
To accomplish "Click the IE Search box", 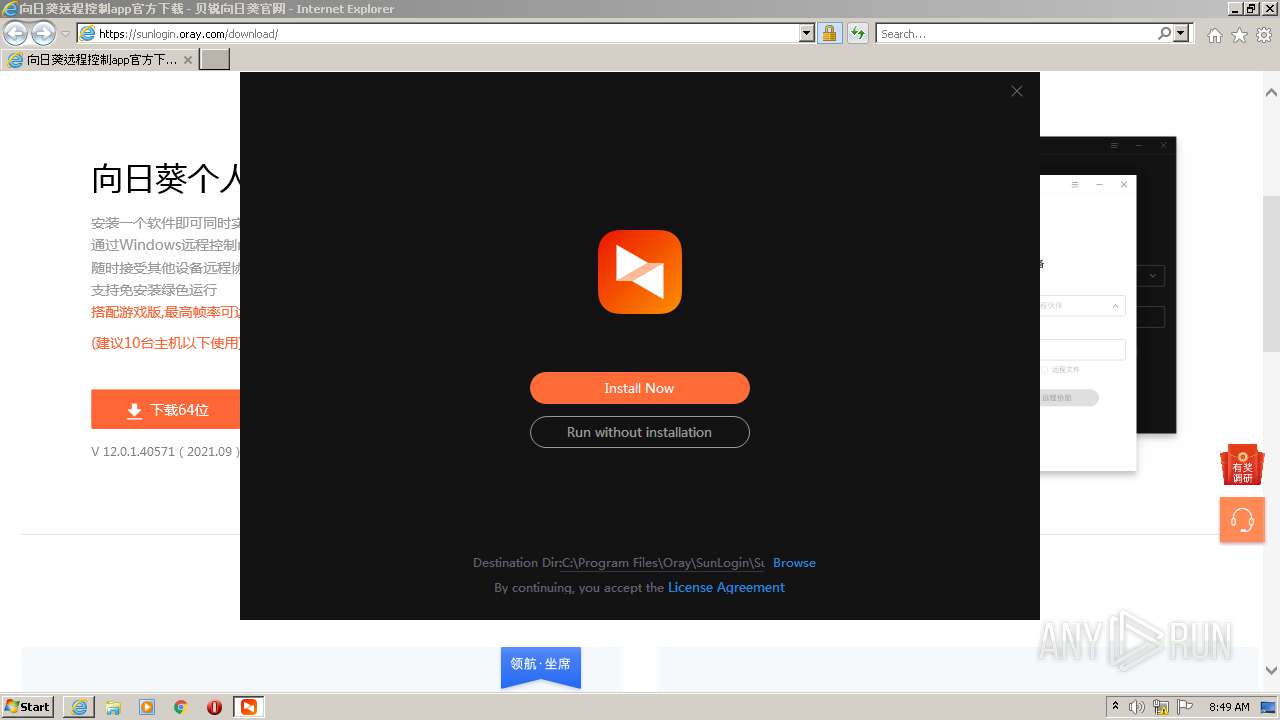I will click(1016, 34).
